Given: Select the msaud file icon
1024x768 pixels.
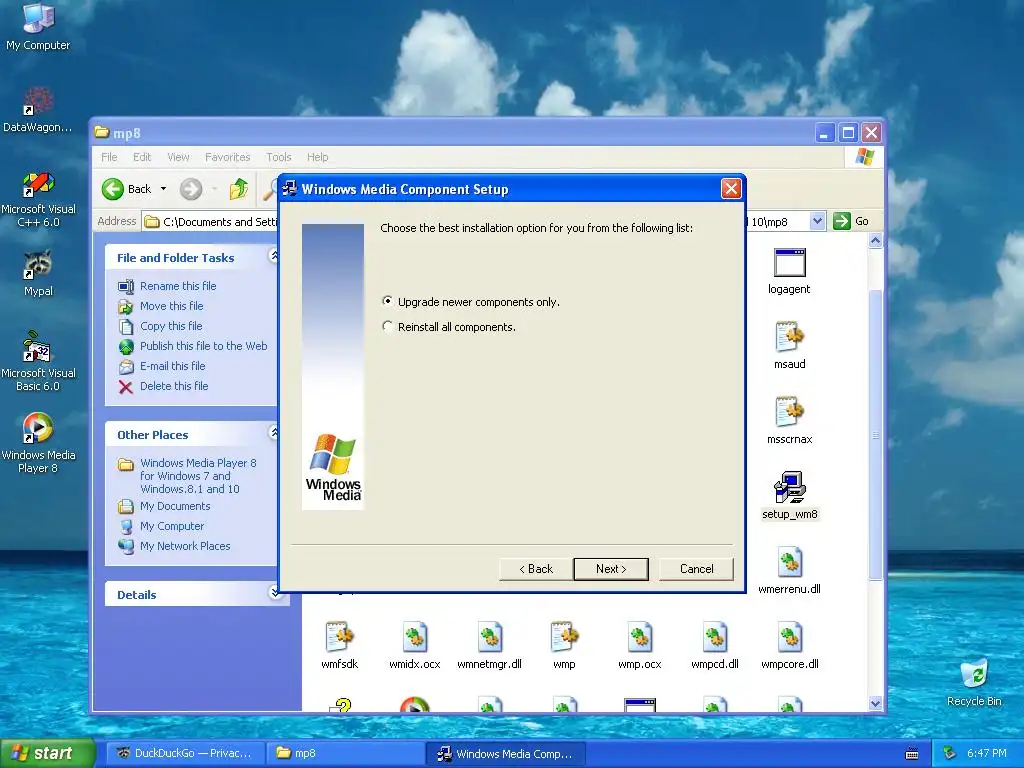Looking at the screenshot, I should (x=790, y=338).
